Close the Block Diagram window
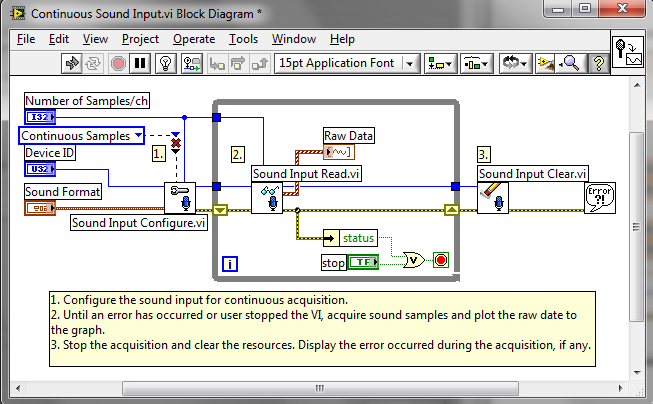The width and height of the screenshot is (653, 404). (622, 8)
